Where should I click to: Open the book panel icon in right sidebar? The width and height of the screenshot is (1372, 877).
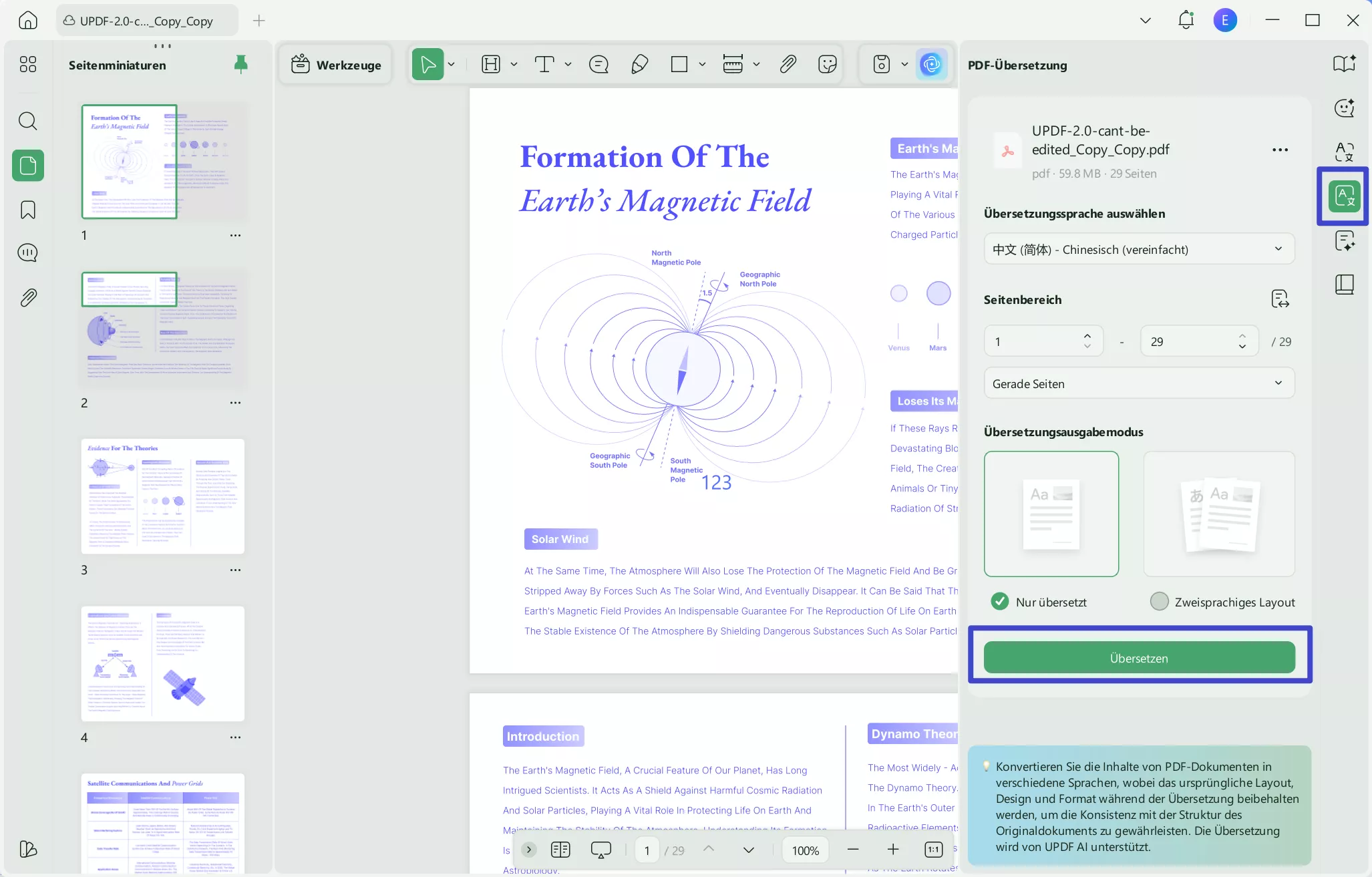coord(1344,285)
